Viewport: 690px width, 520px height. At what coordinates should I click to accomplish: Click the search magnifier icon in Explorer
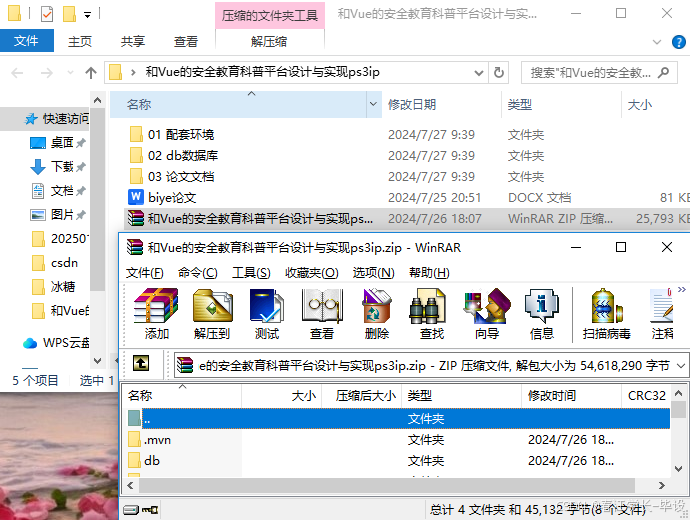pyautogui.click(x=663, y=72)
